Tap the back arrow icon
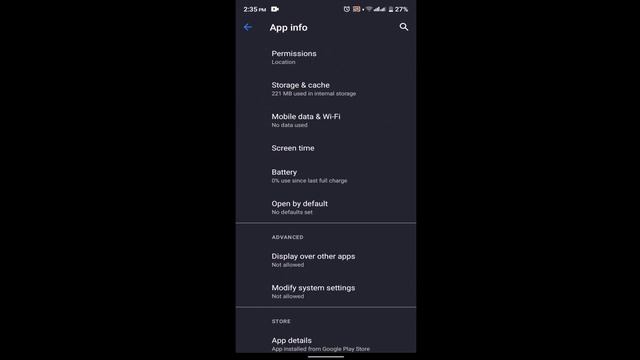 [x=248, y=27]
